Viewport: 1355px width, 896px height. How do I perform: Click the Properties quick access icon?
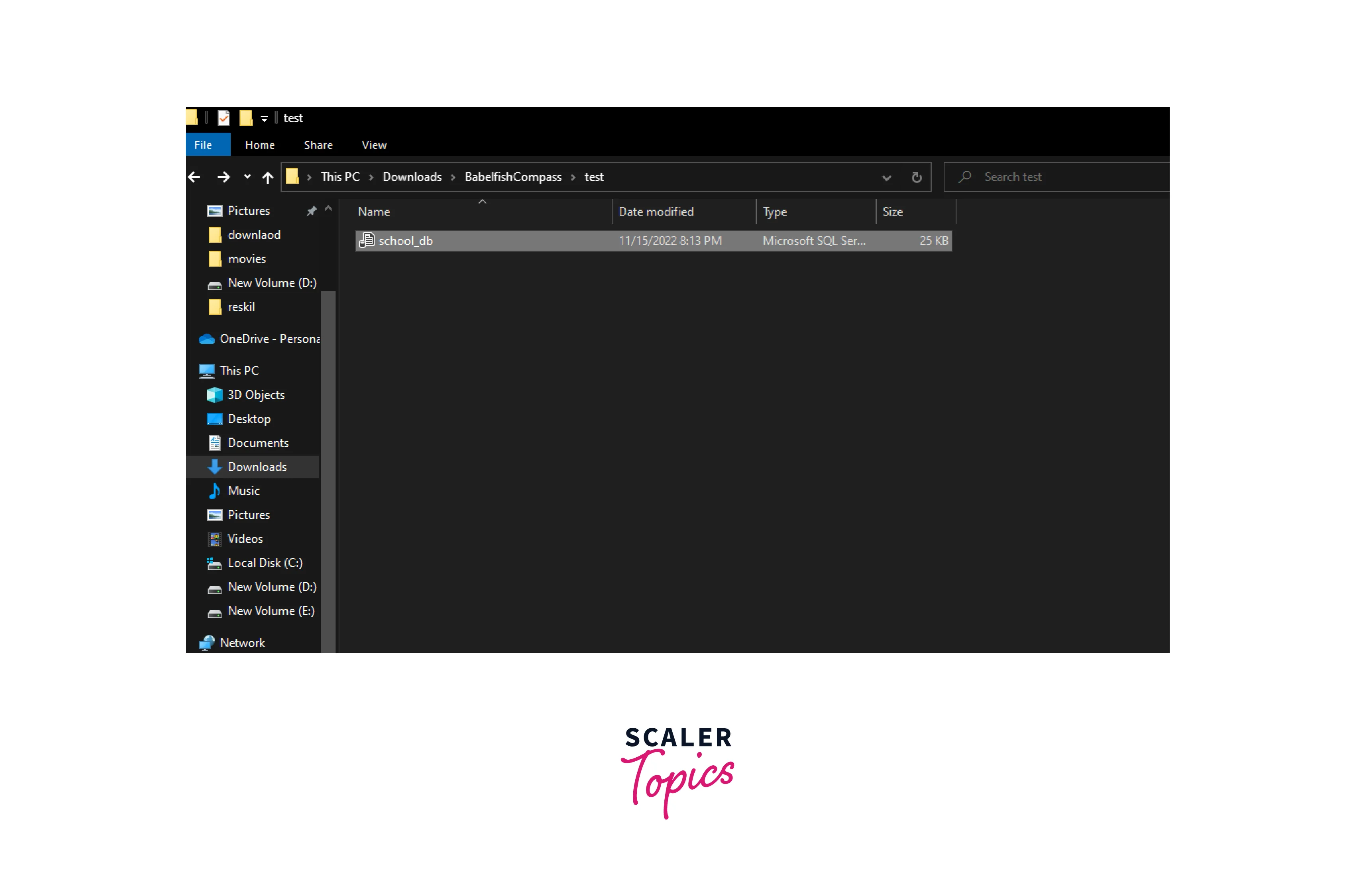pos(223,118)
